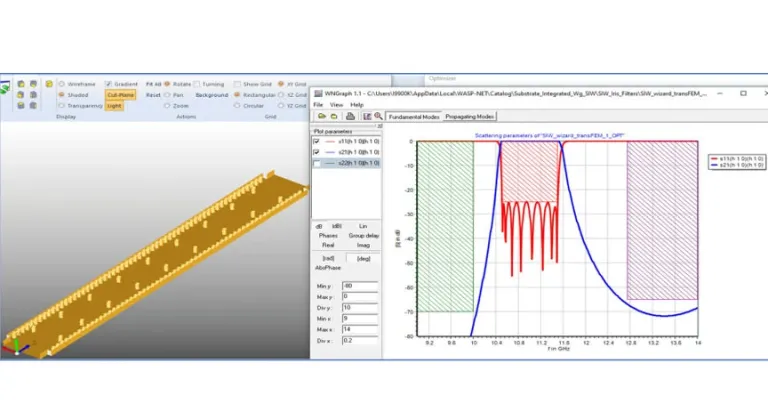Click the WNGraph title bar app icon
This screenshot has width=768, height=420.
[318, 93]
